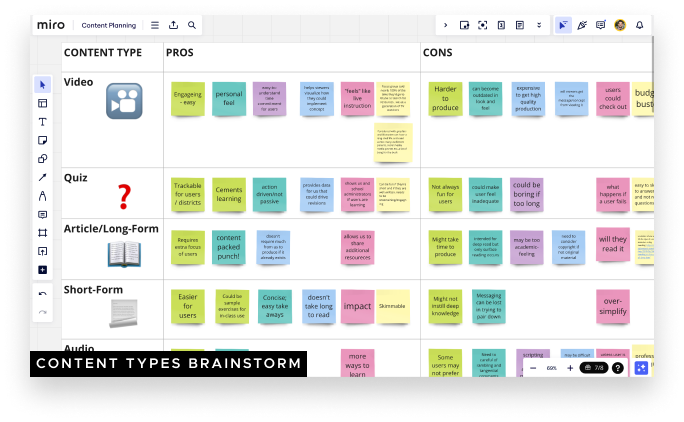
Task: Open the comments feed icon with blue dot
Action: (601, 25)
